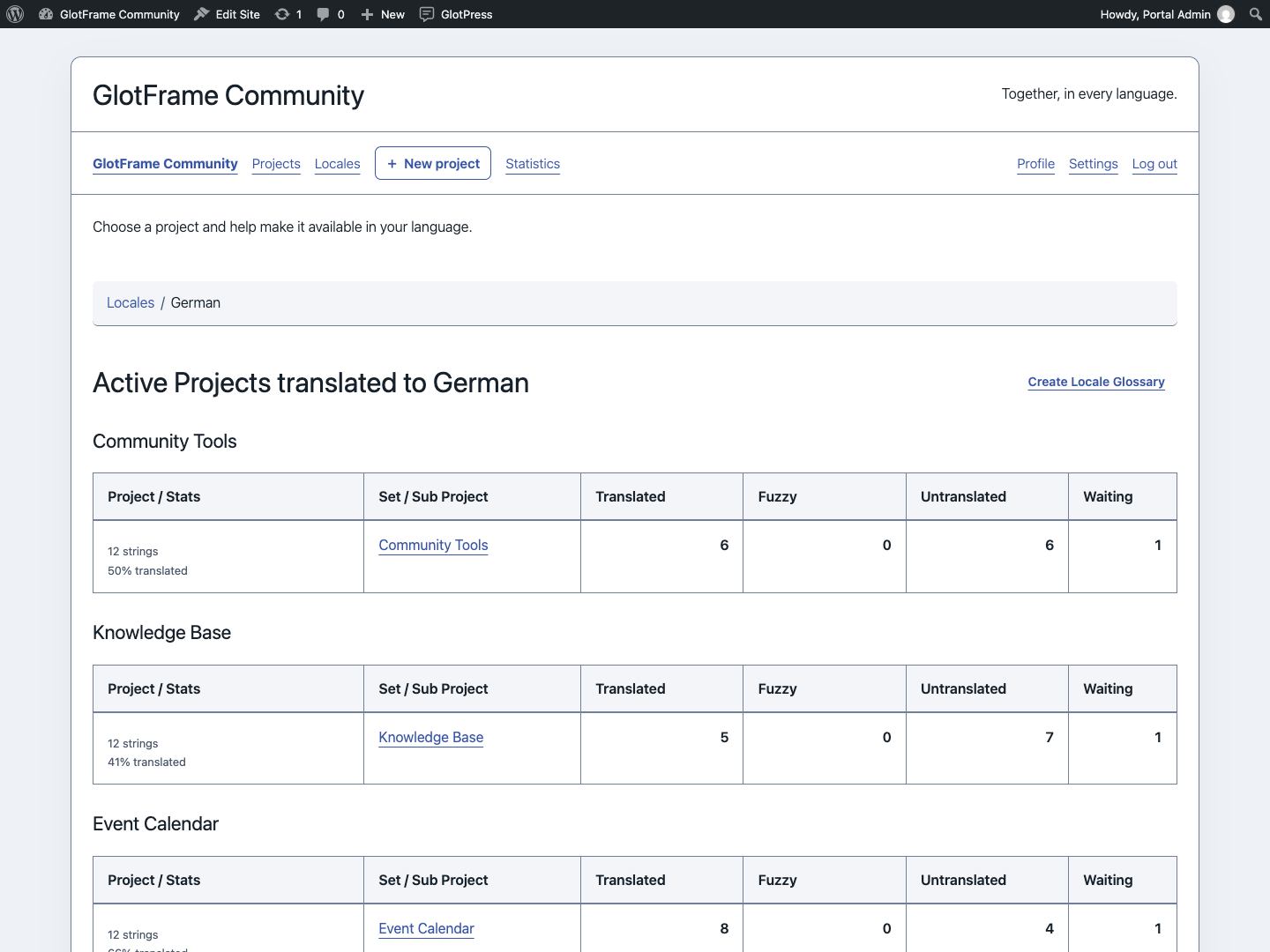Click the Translated count 6 for Community Tools
This screenshot has height=952, width=1270.
coord(724,546)
